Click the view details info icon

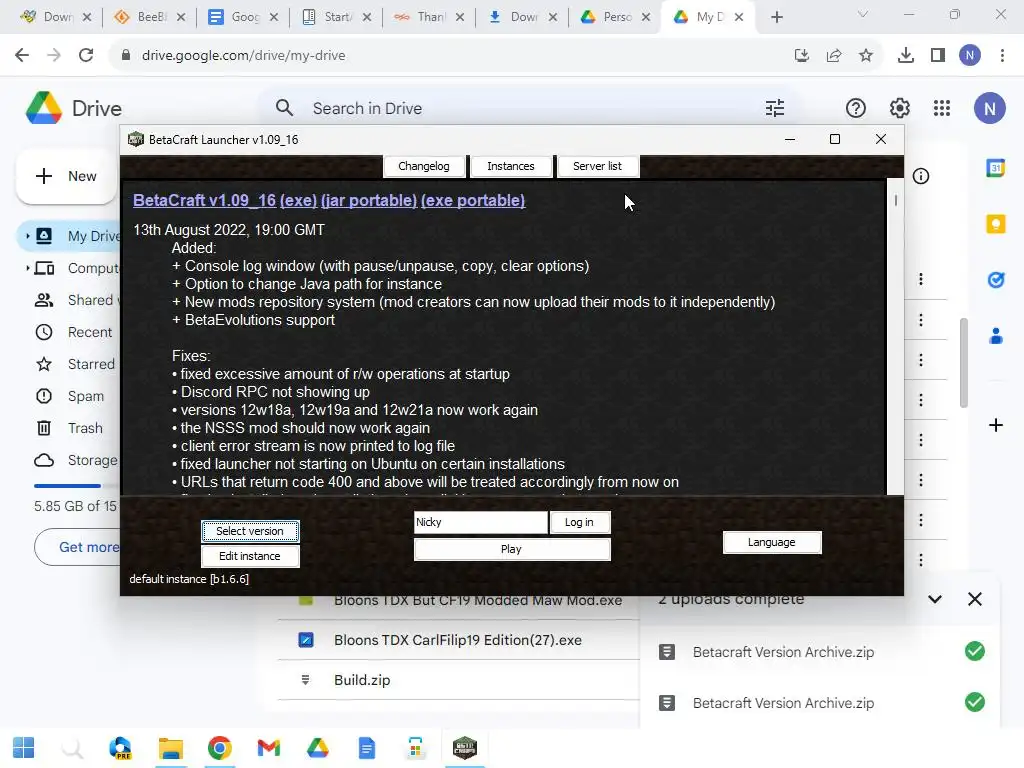click(921, 176)
